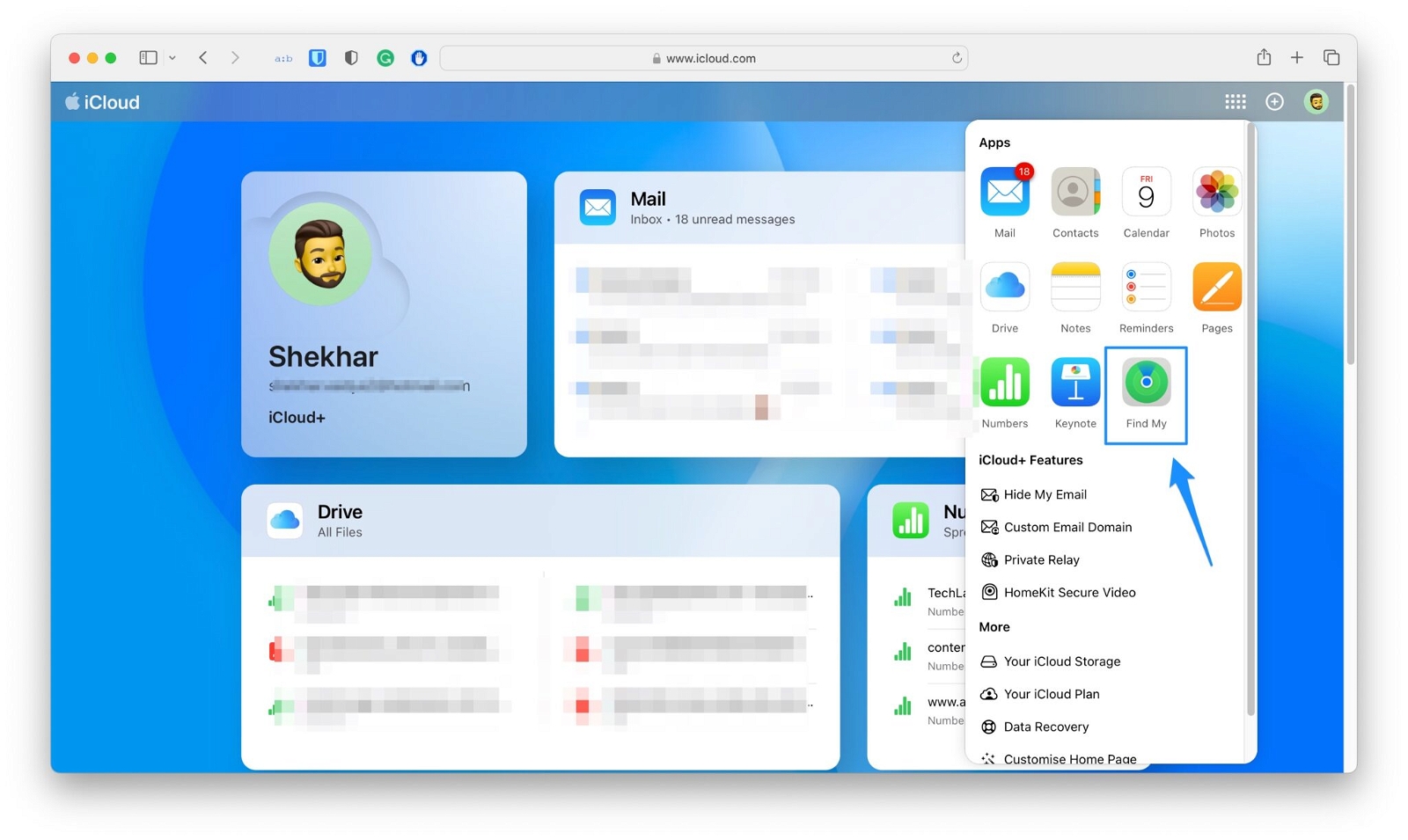This screenshot has height=840, width=1408.
Task: Open Hide My Email feature
Action: point(1033,494)
